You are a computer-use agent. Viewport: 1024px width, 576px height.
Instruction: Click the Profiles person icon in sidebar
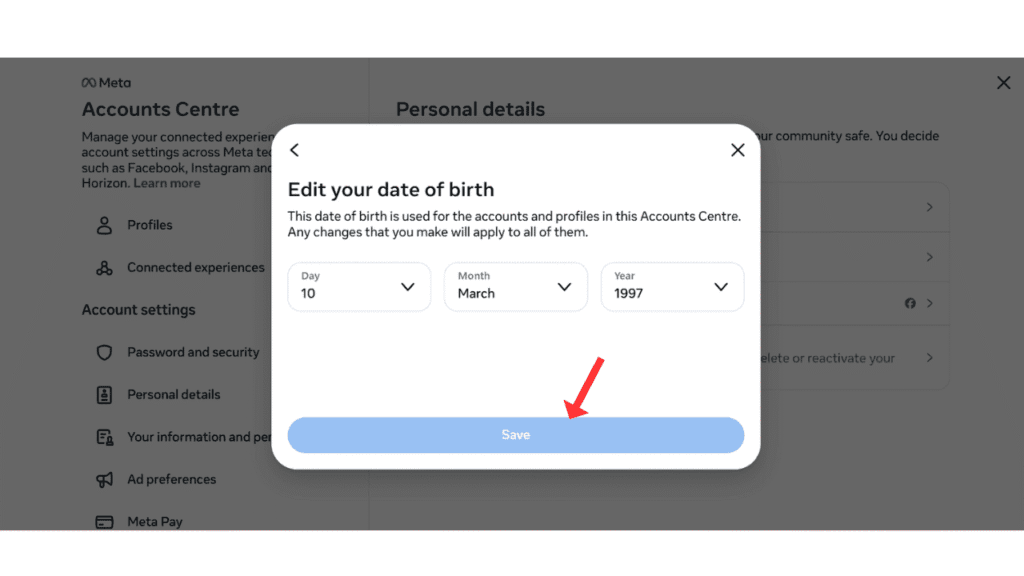tap(104, 225)
